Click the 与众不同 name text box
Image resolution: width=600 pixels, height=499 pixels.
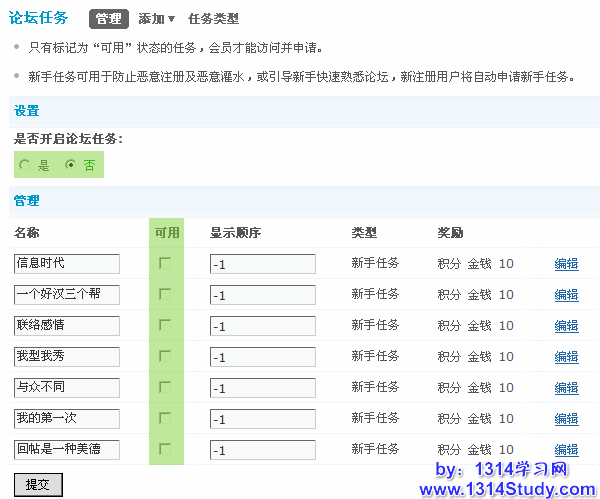point(67,388)
